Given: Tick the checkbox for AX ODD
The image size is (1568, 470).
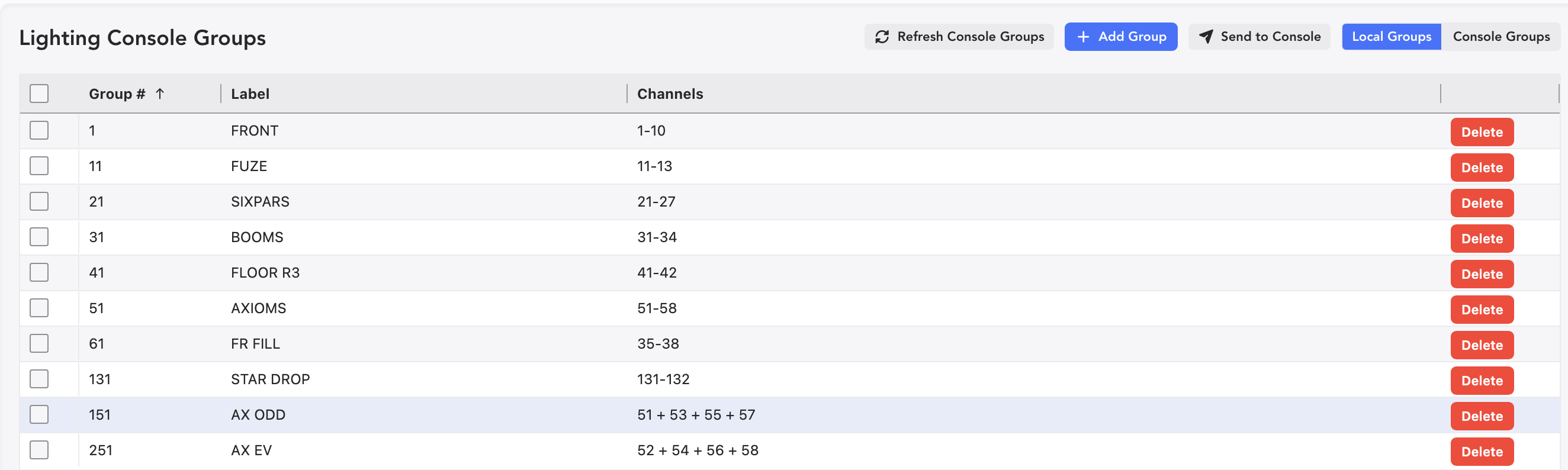Looking at the screenshot, I should pyautogui.click(x=39, y=414).
